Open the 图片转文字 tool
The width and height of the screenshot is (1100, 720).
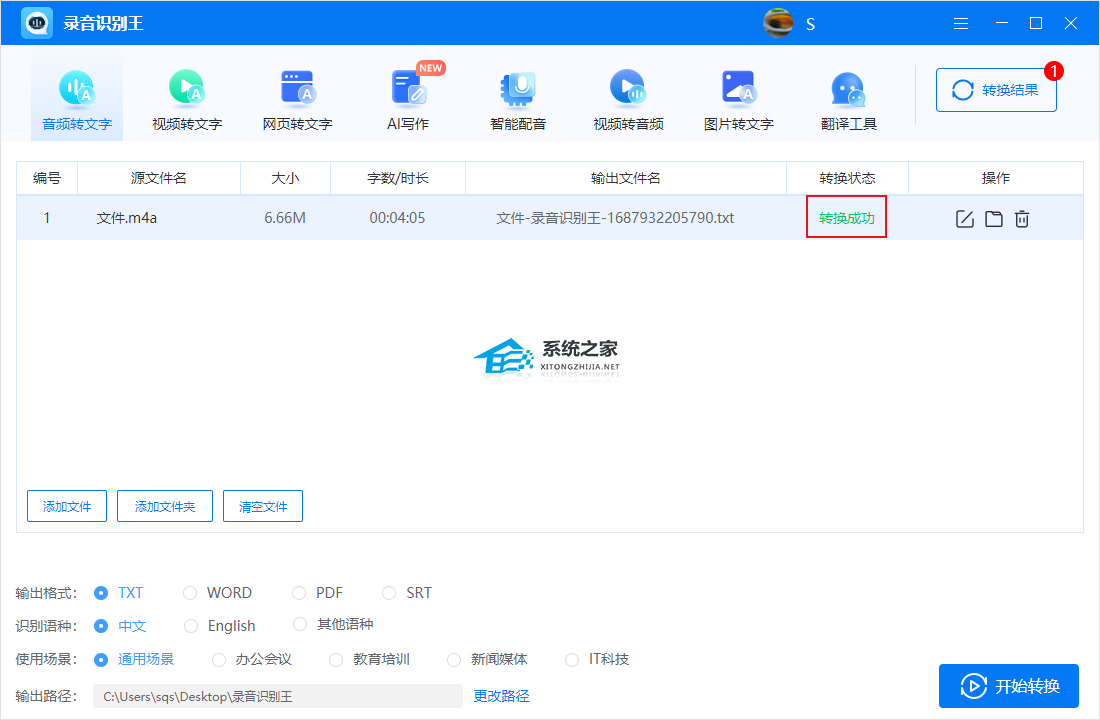click(738, 101)
